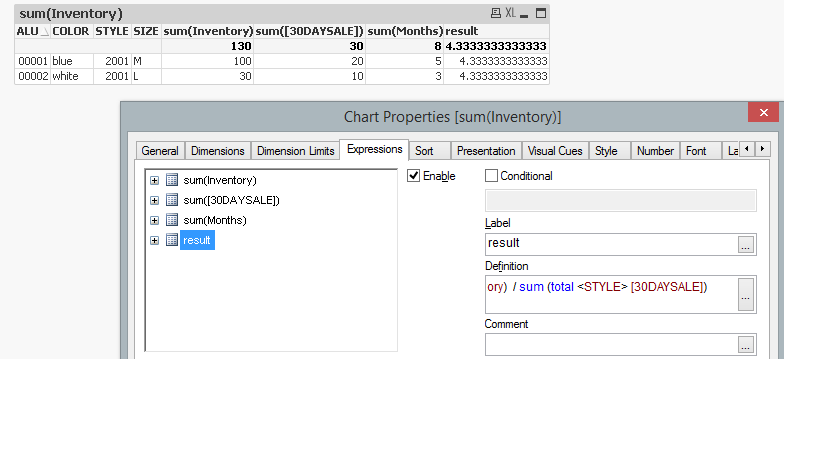Open the Comment edit ellipsis button
The width and height of the screenshot is (819, 460).
(x=745, y=345)
